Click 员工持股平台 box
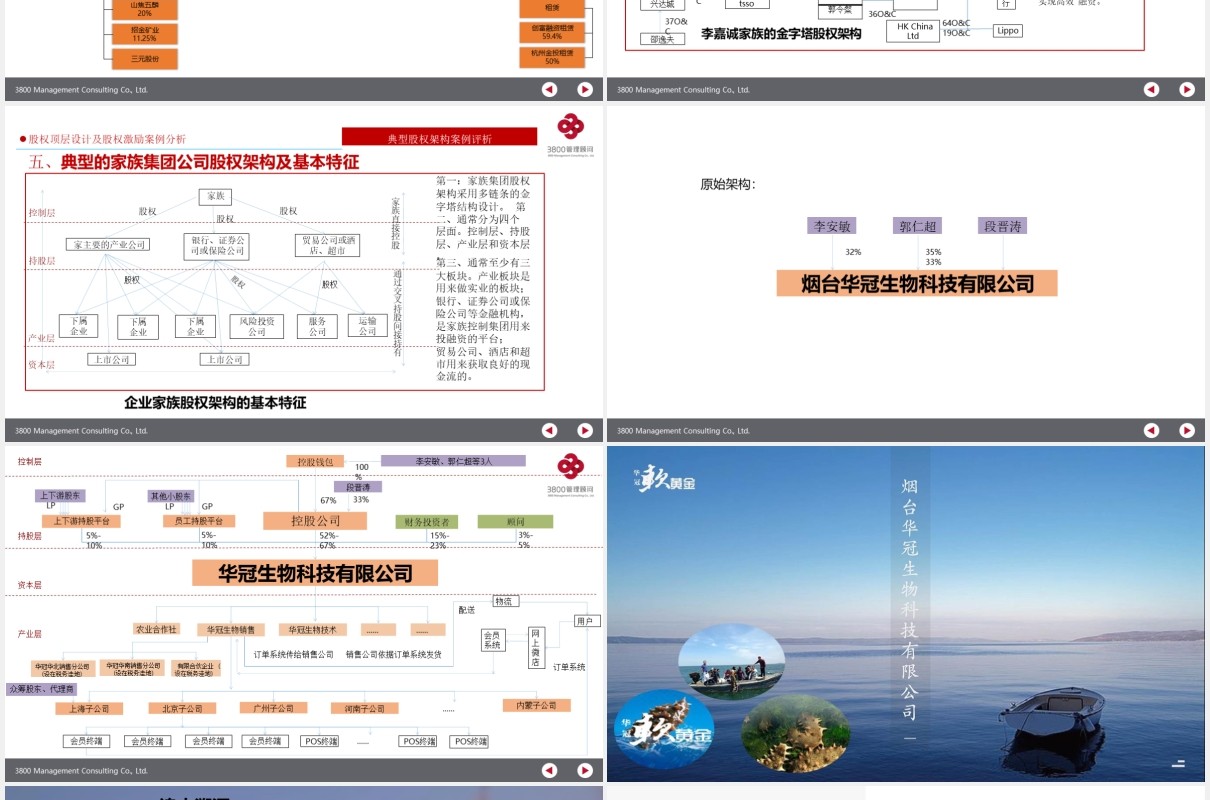Image resolution: width=1210 pixels, height=800 pixels. tap(198, 521)
